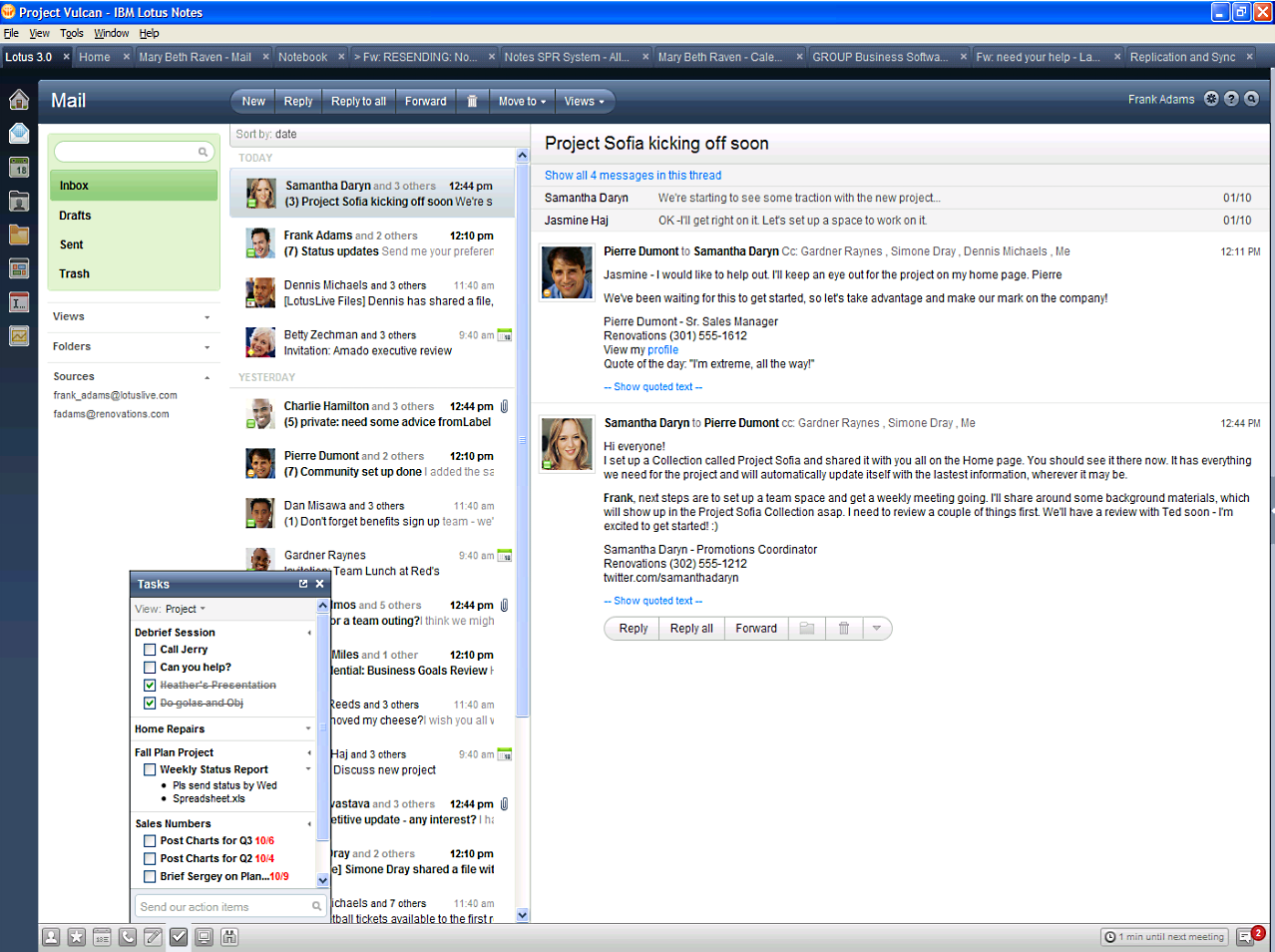Open the phone icon in bottom bar
Screen dimensions: 1275x952
(x=128, y=937)
